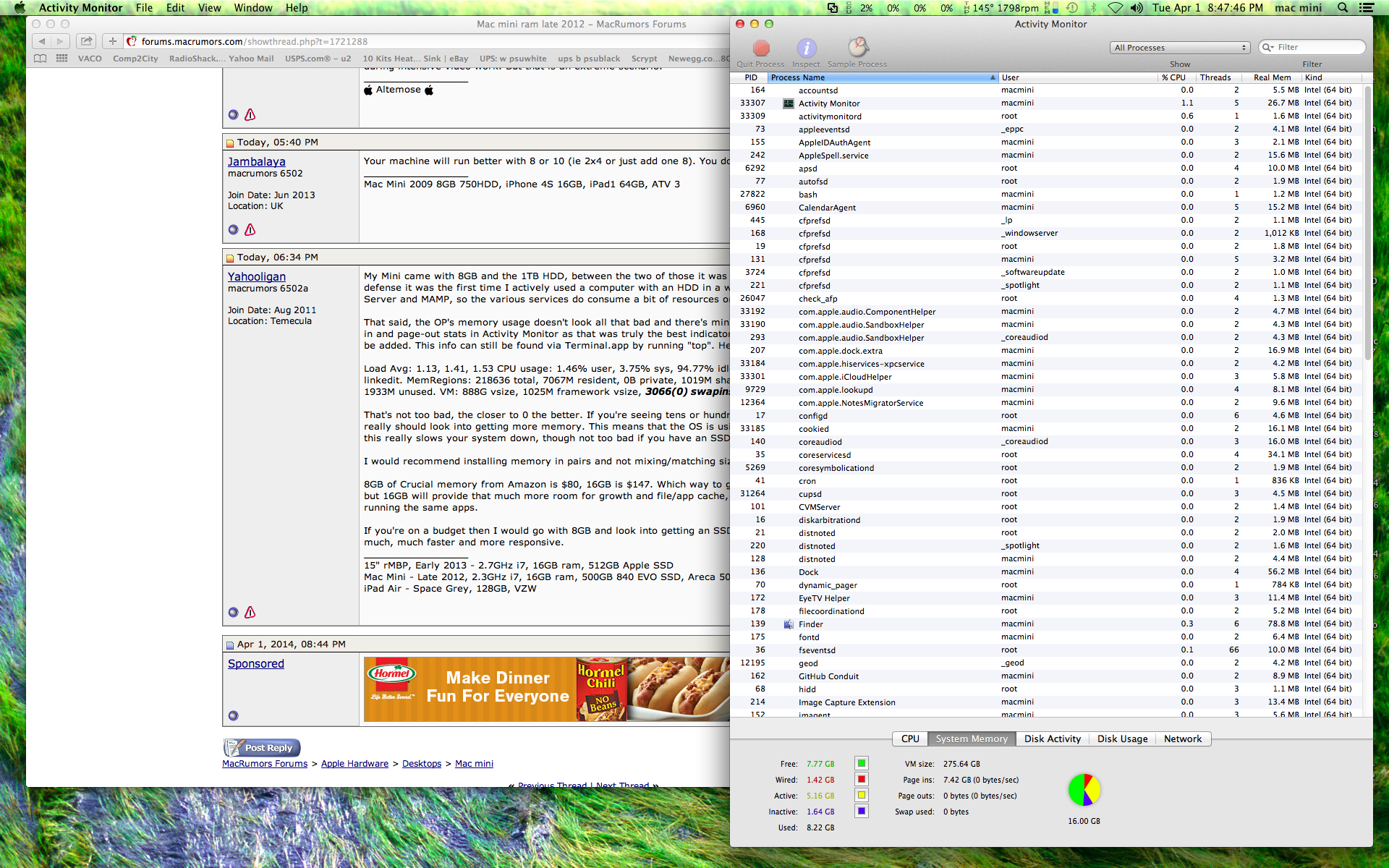Click the report-post icon under Jambalaya's profile
Image resolution: width=1389 pixels, height=868 pixels.
(250, 229)
